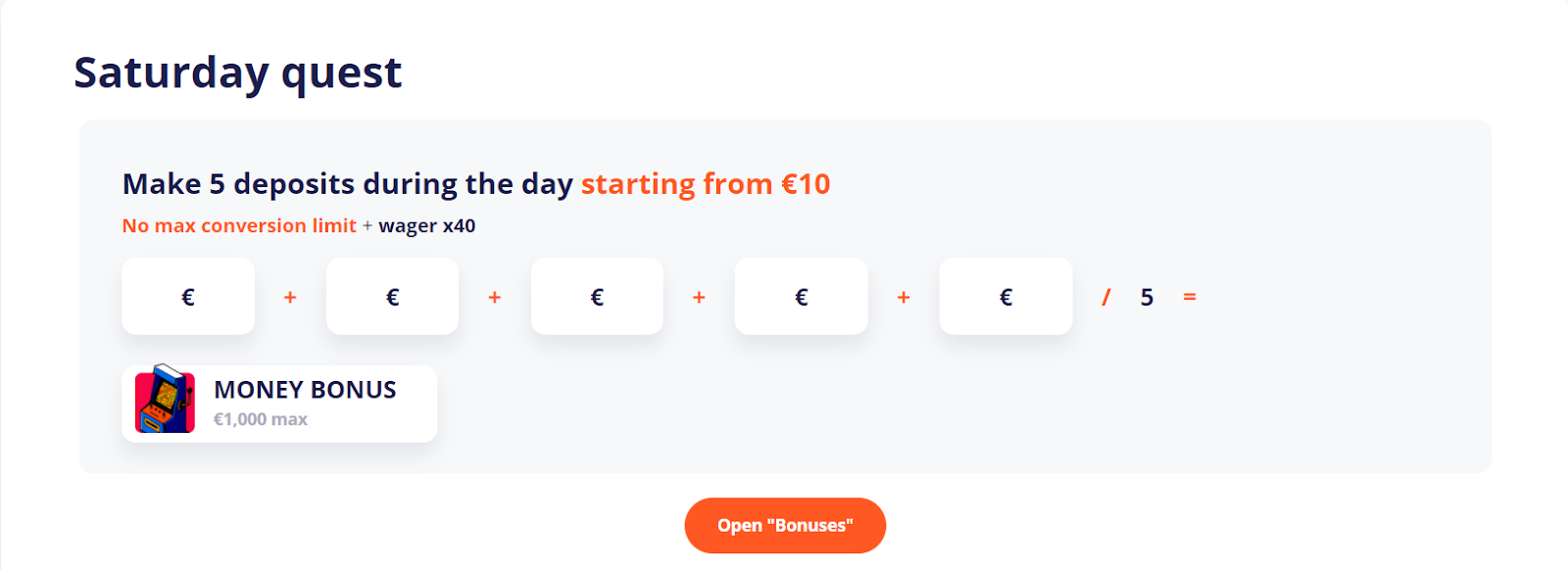
Task: Click the Saturday quest heading
Action: coord(238,73)
